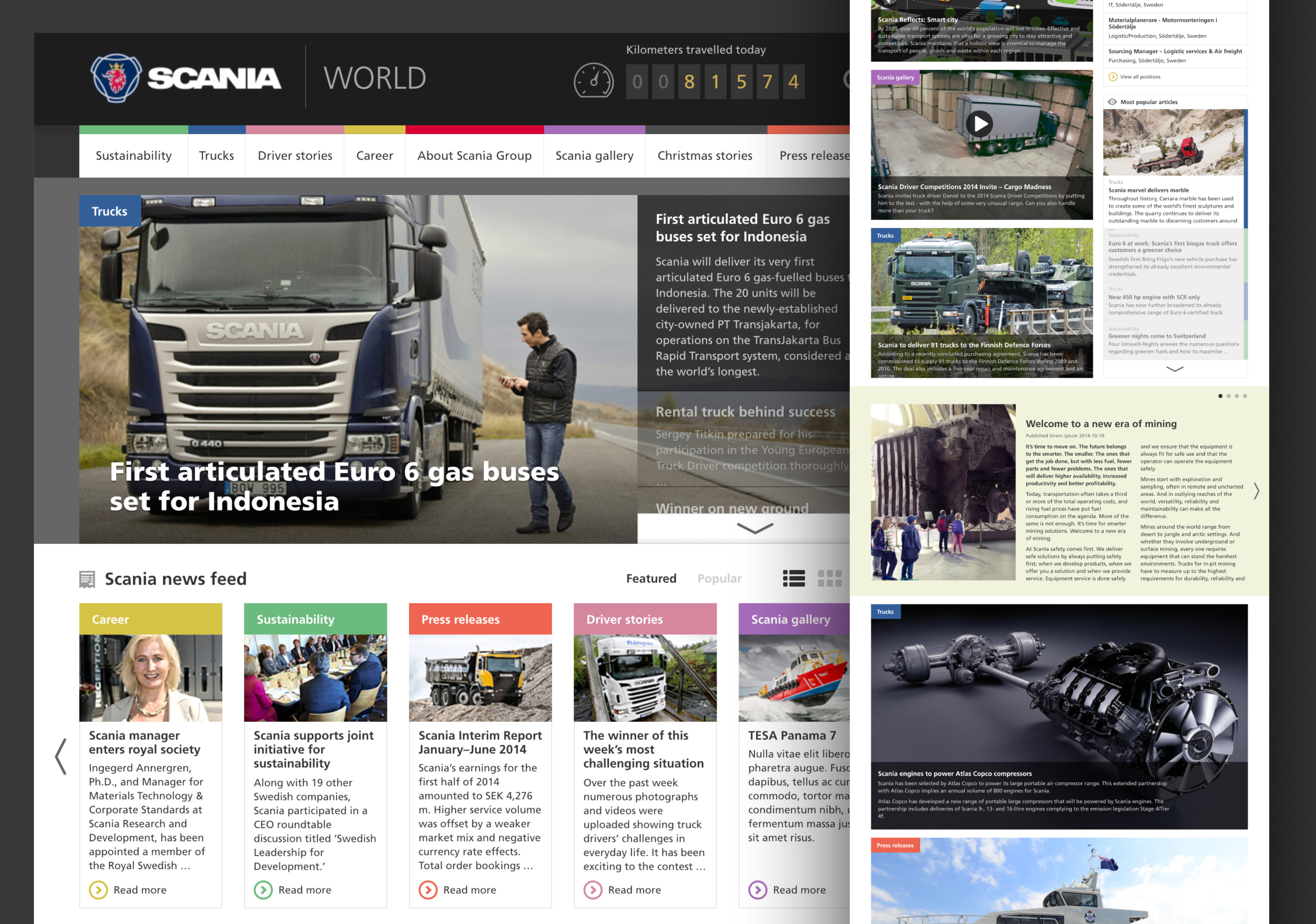Image resolution: width=1316 pixels, height=924 pixels.
Task: Open Press releases menu item
Action: pos(809,155)
